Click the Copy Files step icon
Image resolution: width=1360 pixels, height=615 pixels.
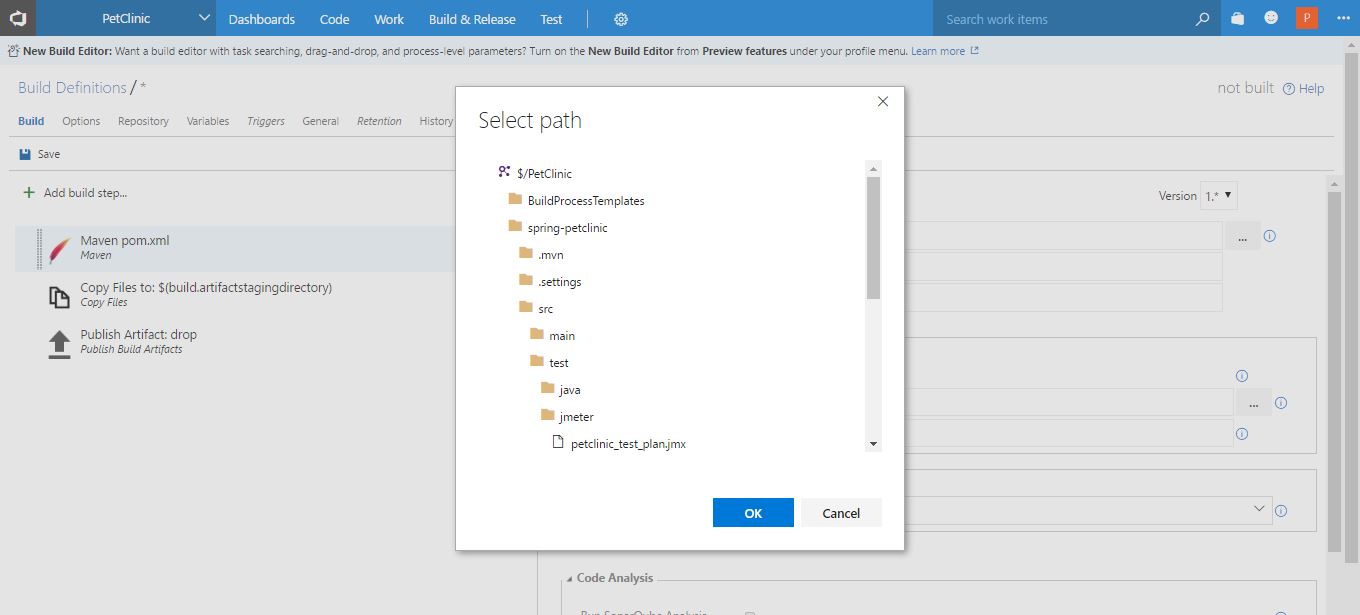coord(60,296)
